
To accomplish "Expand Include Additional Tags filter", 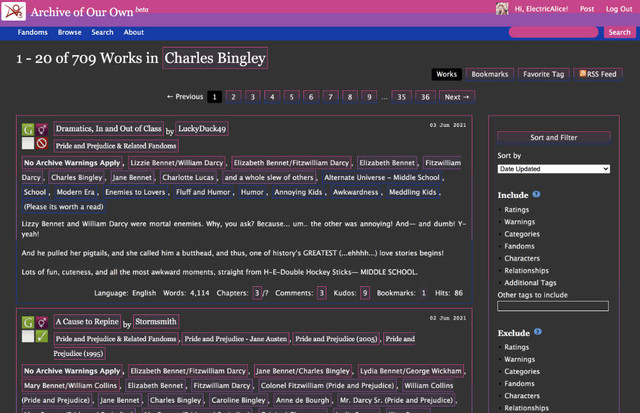I will coord(530,283).
